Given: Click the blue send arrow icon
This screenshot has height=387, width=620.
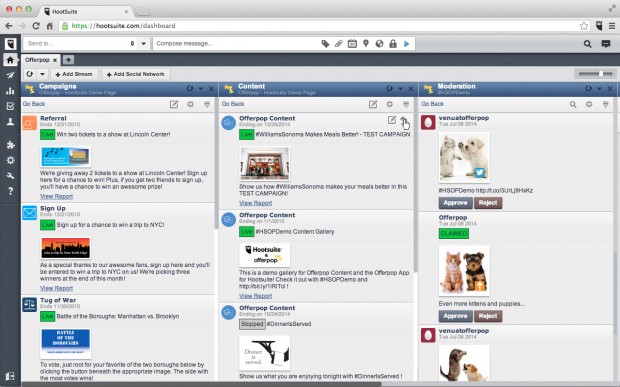Looking at the screenshot, I should tap(406, 43).
